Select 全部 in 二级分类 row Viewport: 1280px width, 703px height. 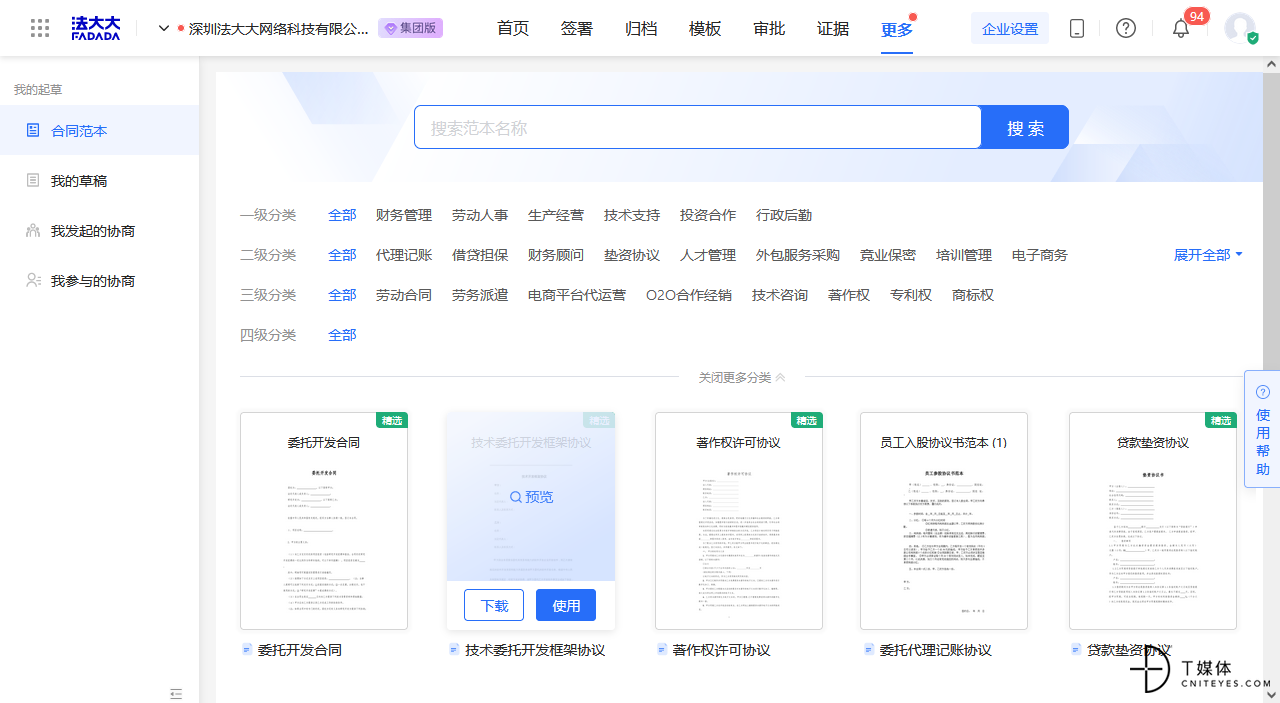[x=342, y=255]
